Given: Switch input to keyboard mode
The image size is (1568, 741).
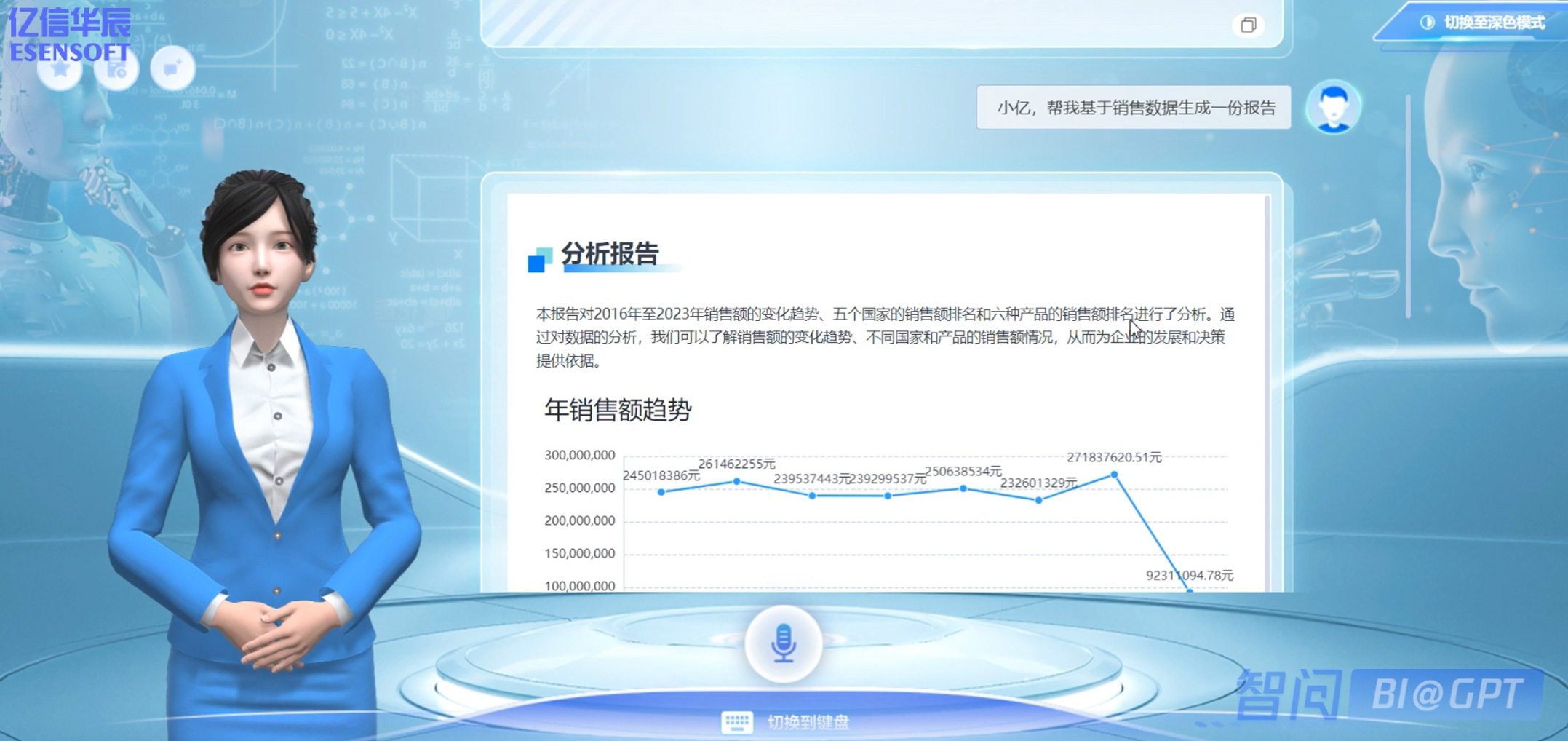Looking at the screenshot, I should [786, 722].
